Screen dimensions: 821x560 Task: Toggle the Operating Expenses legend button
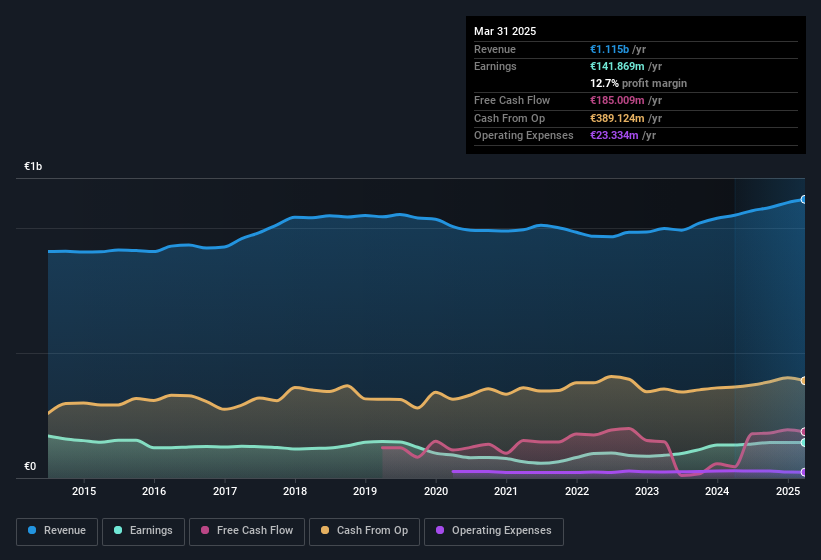coord(494,531)
